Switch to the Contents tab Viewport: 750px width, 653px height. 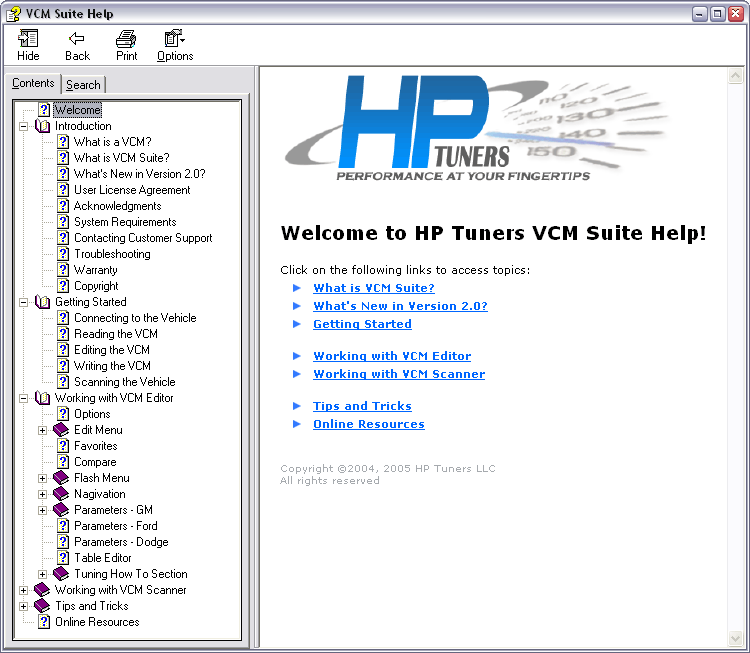[x=33, y=83]
